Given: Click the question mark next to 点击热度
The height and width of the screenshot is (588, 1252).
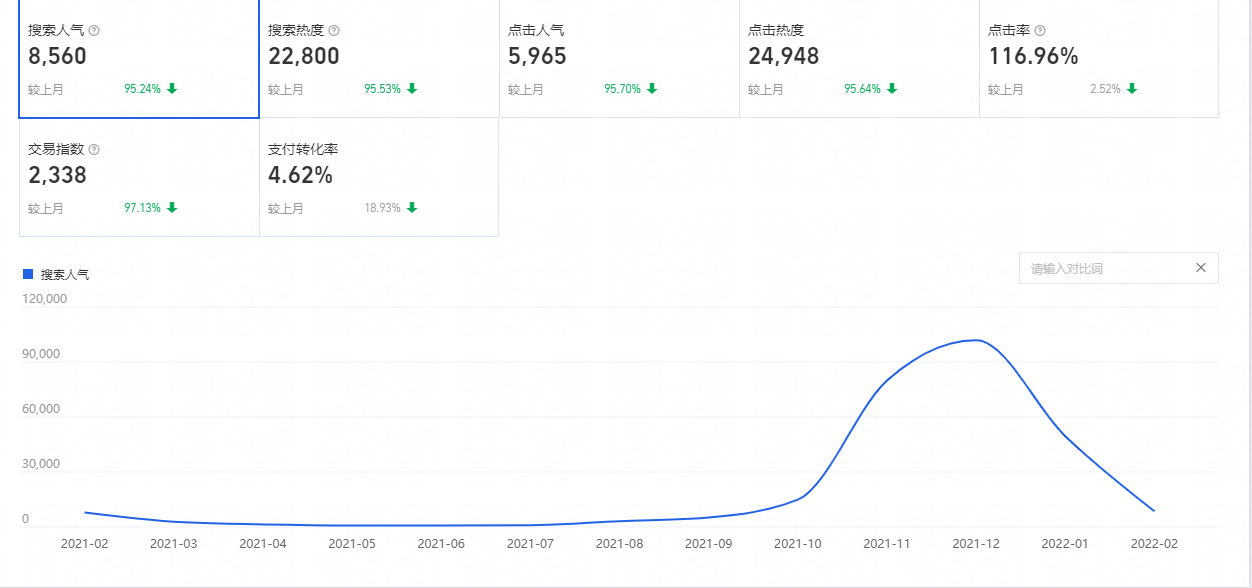Looking at the screenshot, I should pos(814,31).
